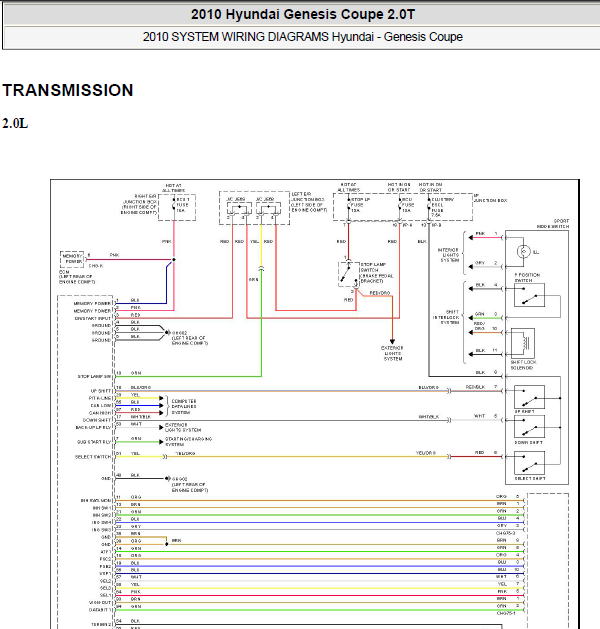Click the 'CAN LOW' pin label
This screenshot has height=629, width=600.
coord(101,406)
